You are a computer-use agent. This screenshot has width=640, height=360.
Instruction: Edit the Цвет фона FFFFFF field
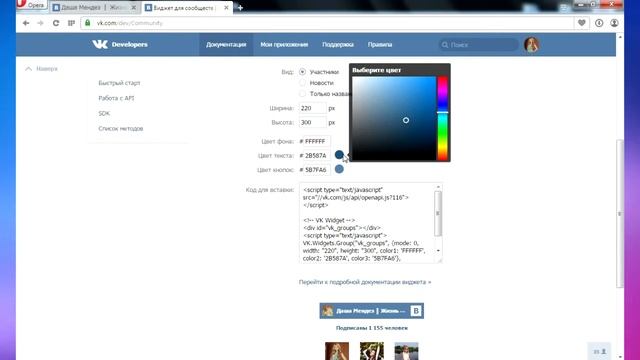coord(315,141)
